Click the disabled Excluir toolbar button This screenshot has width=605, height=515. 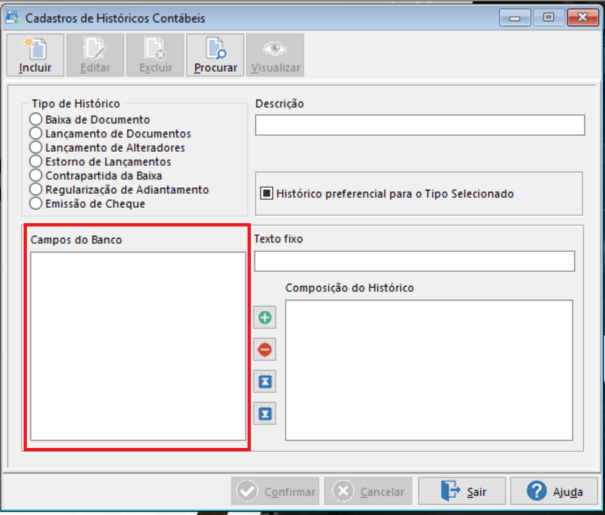(x=155, y=55)
